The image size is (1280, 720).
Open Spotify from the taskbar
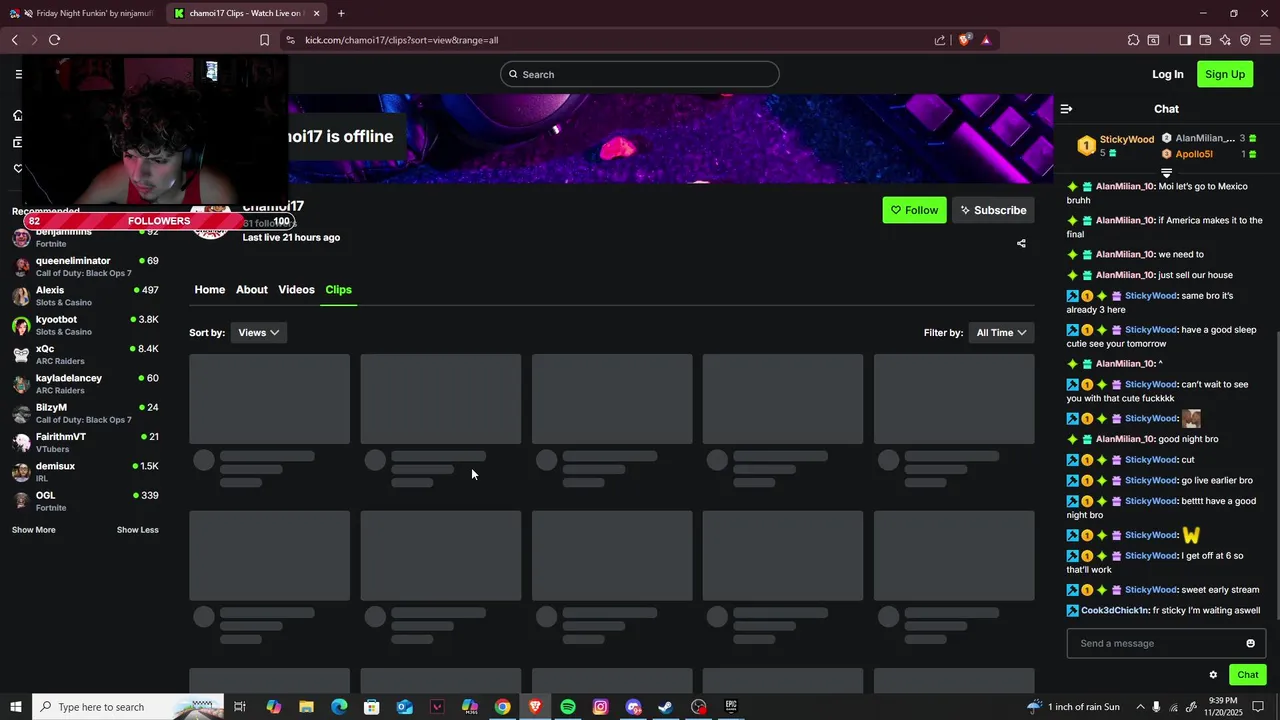pyautogui.click(x=568, y=707)
